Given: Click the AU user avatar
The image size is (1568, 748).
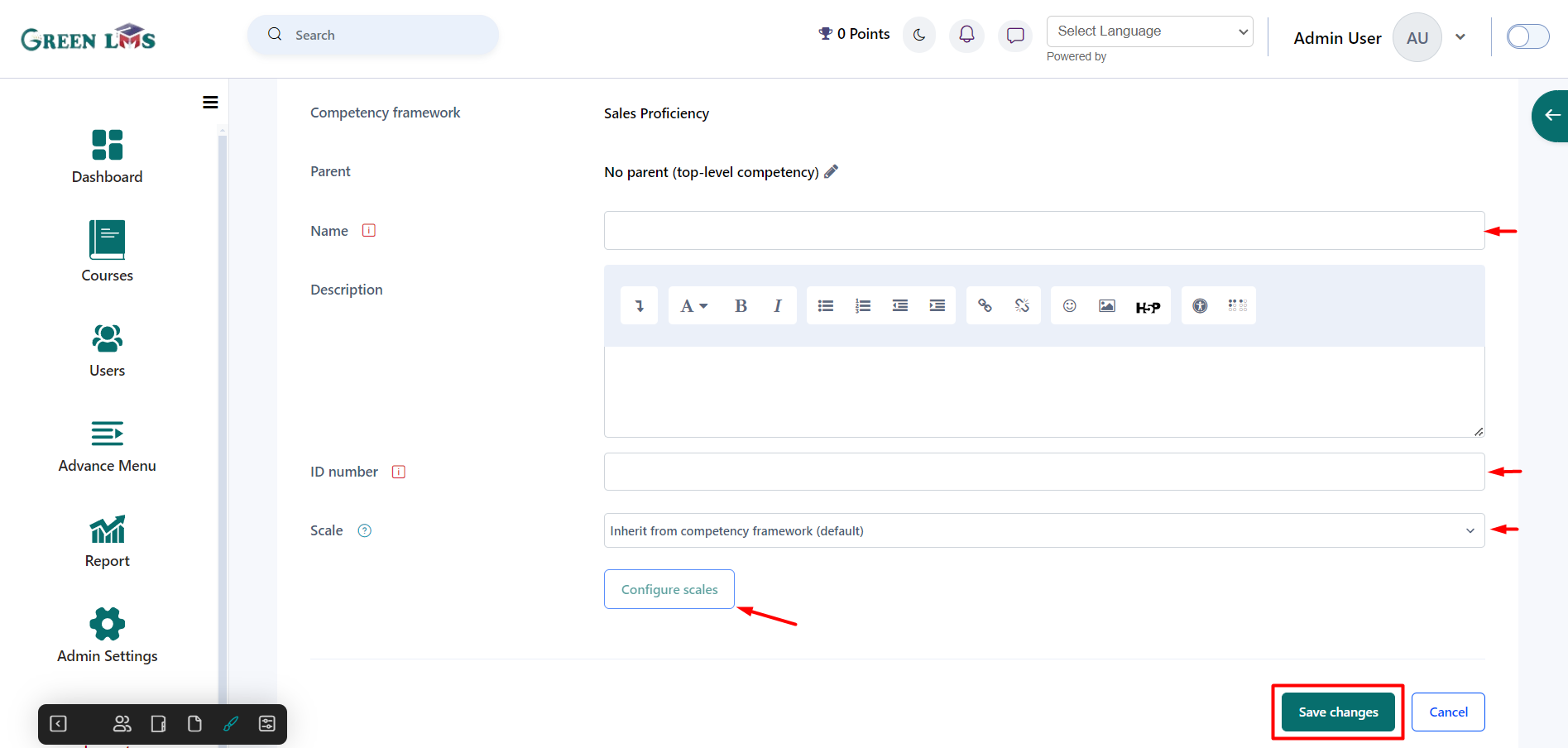Looking at the screenshot, I should 1417,37.
